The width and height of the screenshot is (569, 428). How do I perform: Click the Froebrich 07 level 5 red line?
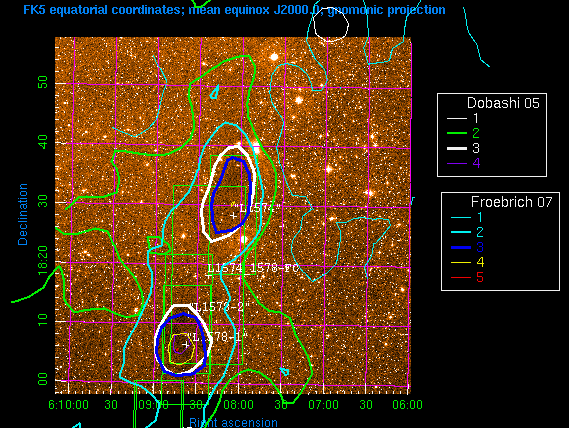pyautogui.click(x=461, y=278)
